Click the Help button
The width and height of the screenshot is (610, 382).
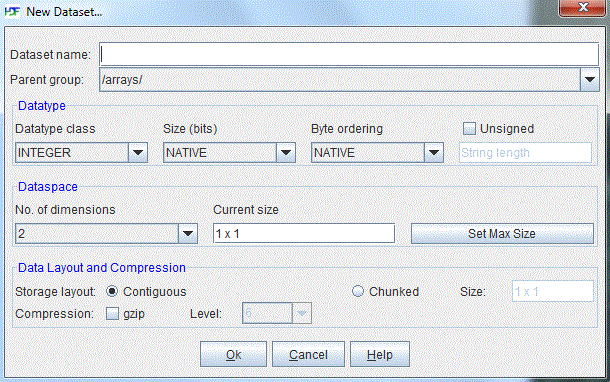[x=380, y=354]
